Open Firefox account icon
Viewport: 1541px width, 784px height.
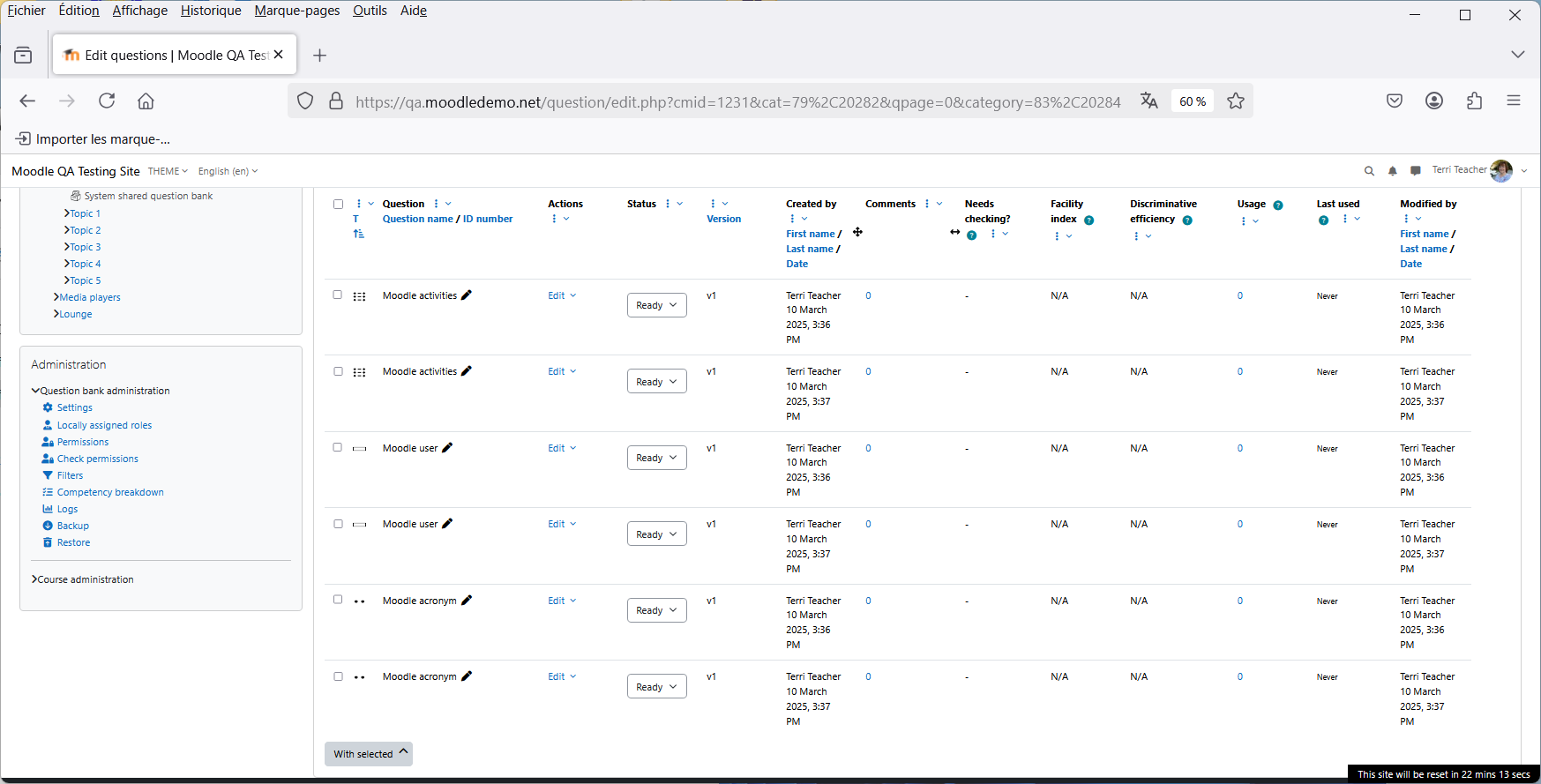point(1434,101)
